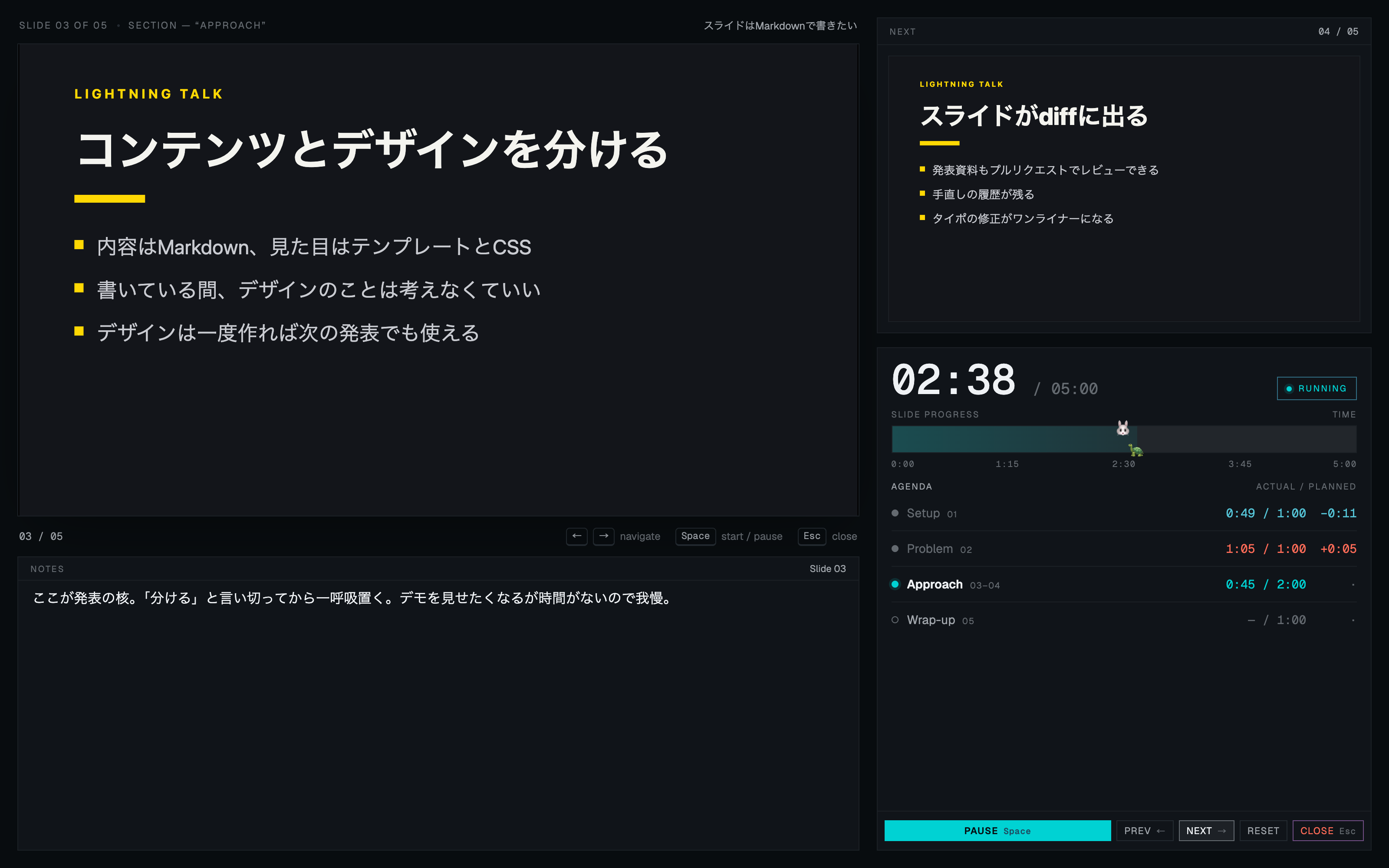The width and height of the screenshot is (1389, 868).
Task: Click Problem +0:05 overrun value
Action: (1338, 549)
